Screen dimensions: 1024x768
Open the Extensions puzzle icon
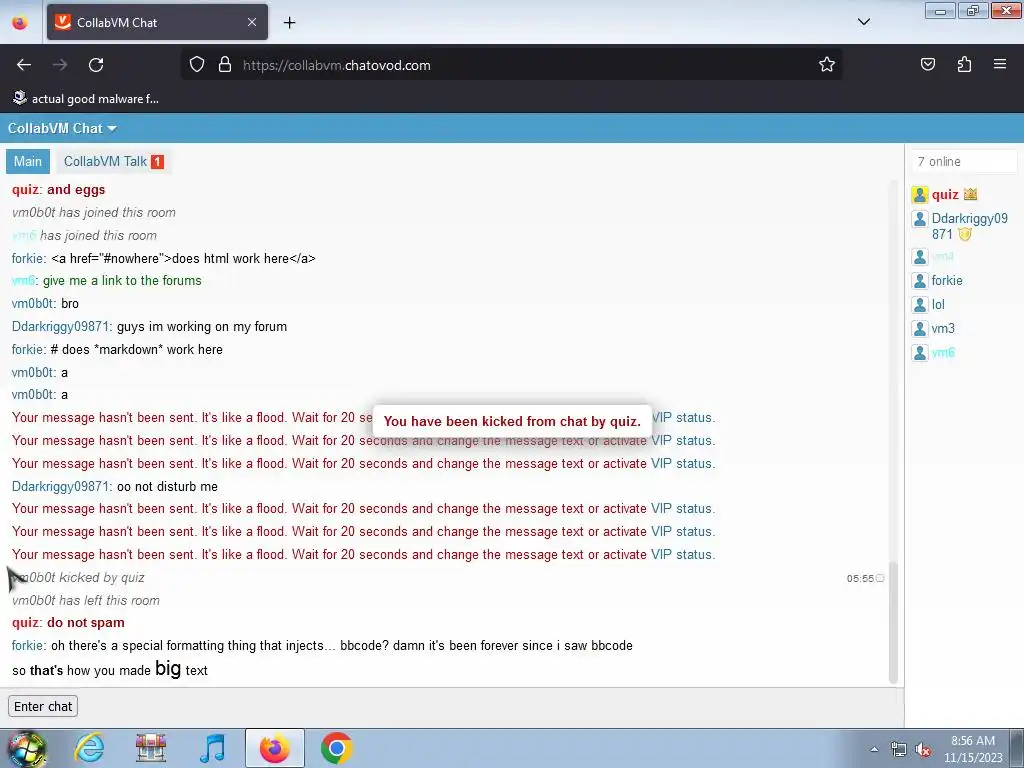964,65
